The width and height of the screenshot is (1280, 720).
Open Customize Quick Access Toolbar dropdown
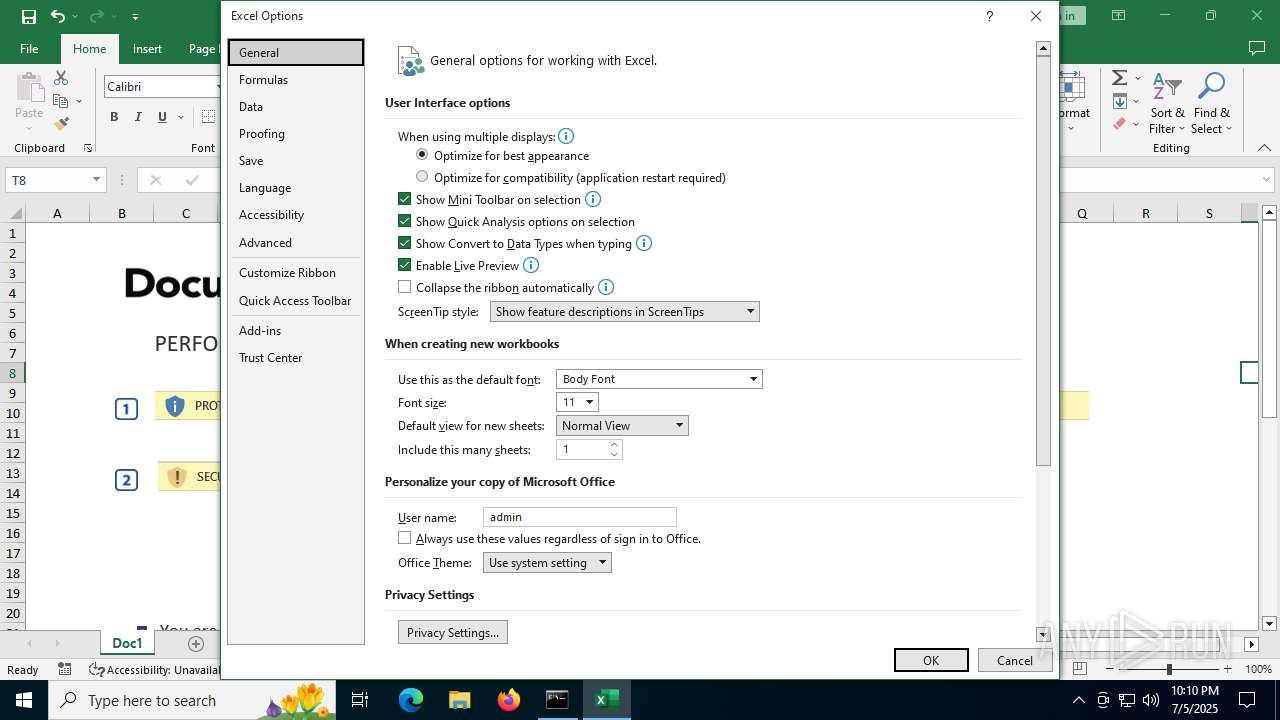tap(135, 16)
